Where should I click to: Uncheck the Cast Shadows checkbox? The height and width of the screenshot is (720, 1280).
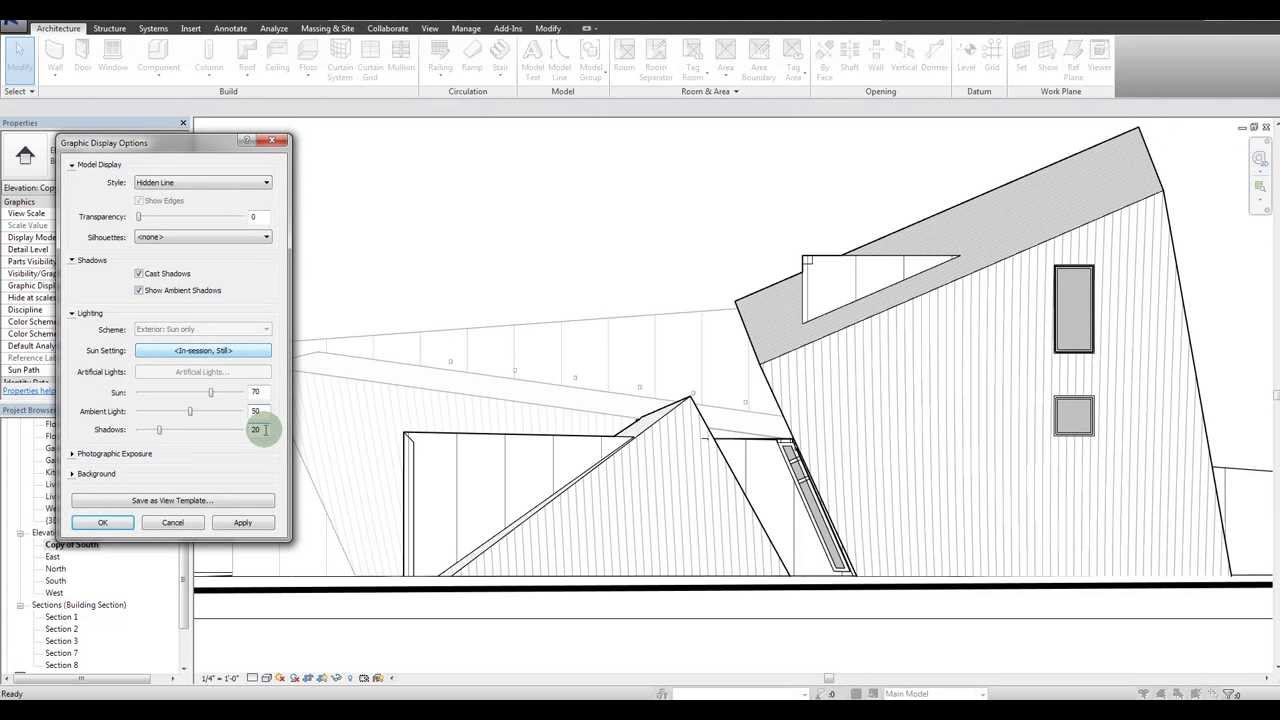[x=139, y=273]
